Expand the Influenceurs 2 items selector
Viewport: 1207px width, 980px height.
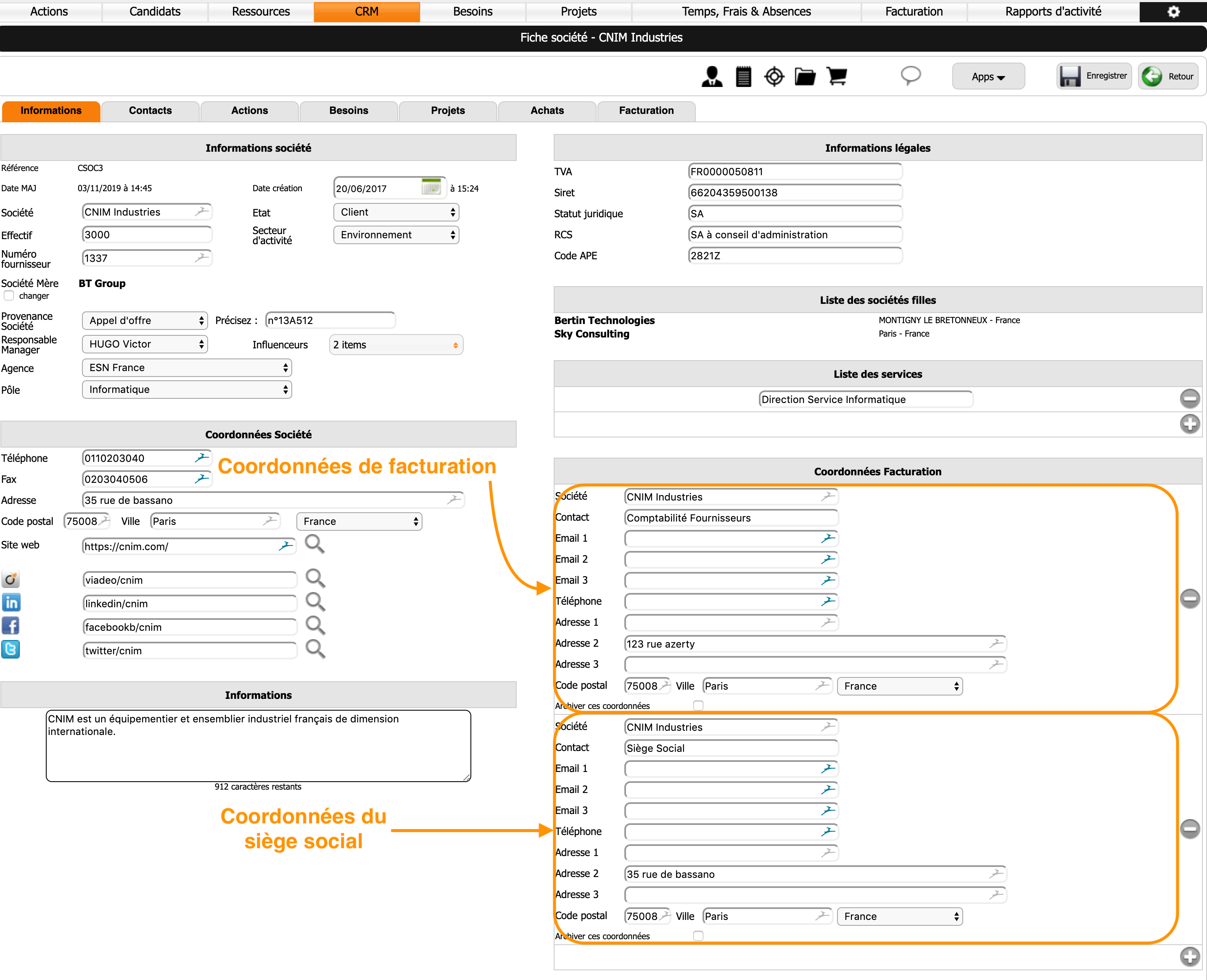tap(396, 345)
